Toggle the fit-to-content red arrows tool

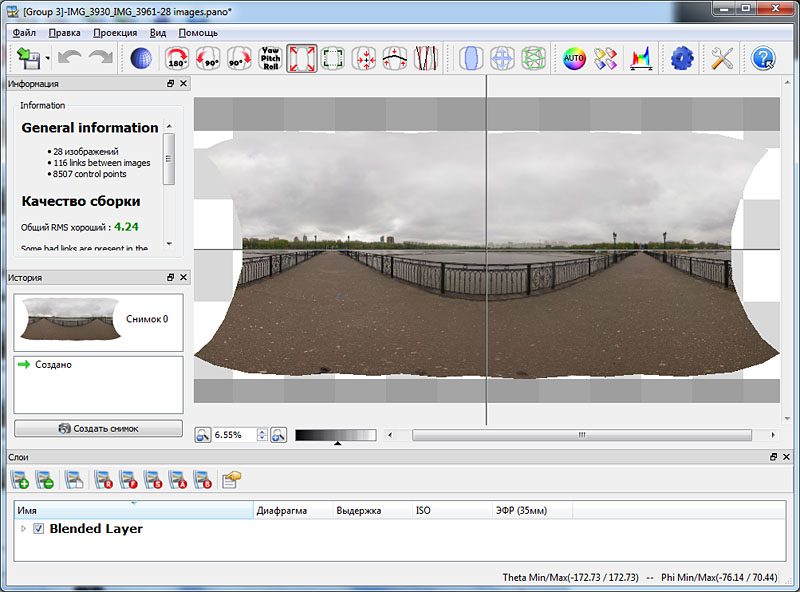[x=302, y=58]
